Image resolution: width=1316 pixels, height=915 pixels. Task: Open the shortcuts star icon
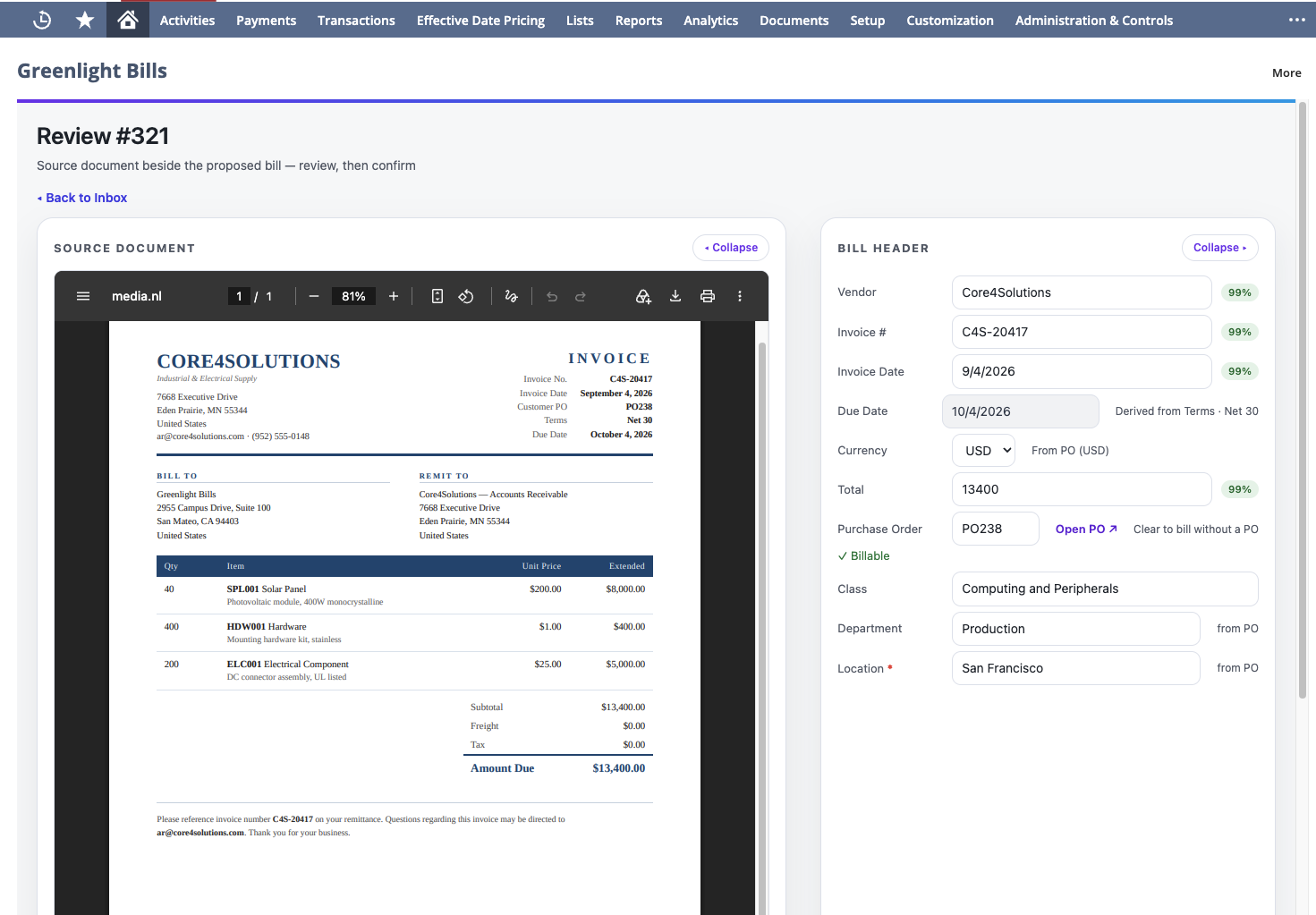85,20
